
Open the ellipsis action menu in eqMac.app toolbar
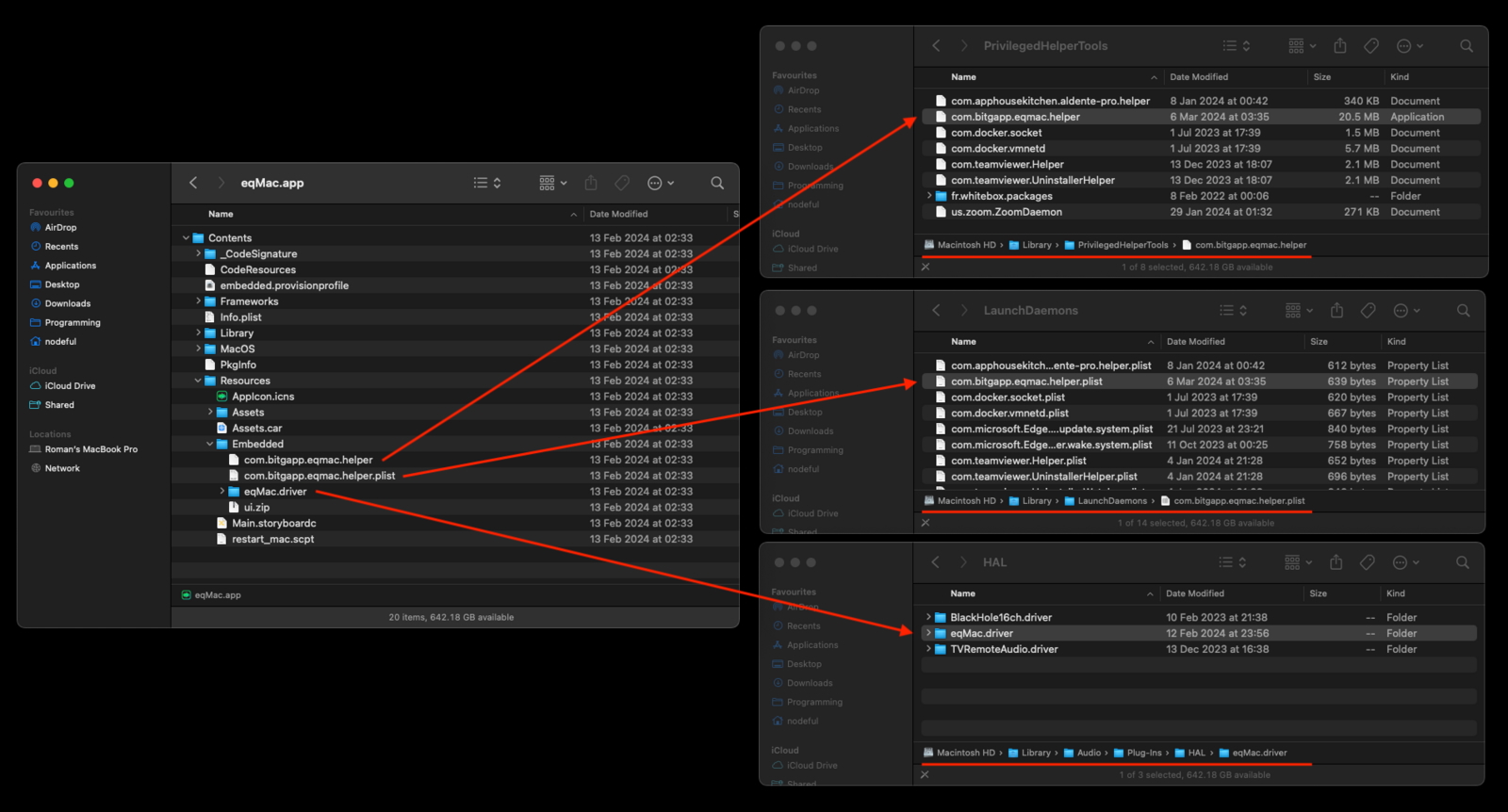(660, 183)
